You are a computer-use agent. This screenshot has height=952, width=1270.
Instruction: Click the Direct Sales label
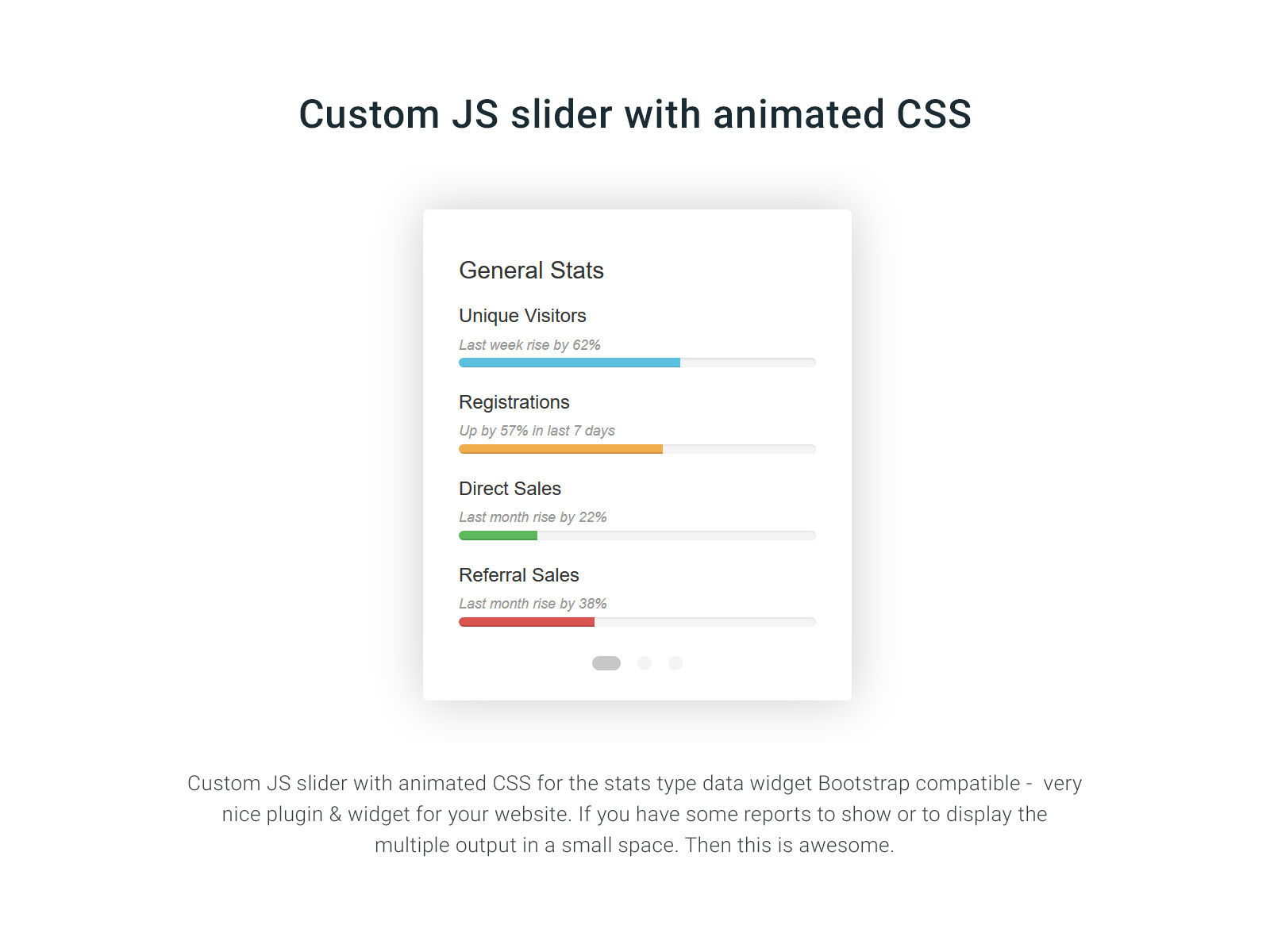(510, 489)
